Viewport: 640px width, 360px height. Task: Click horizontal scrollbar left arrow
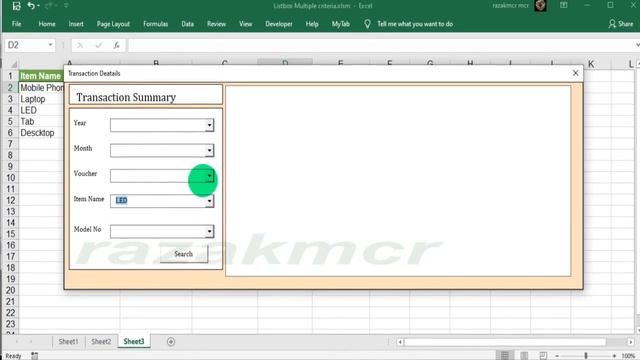tap(400, 342)
